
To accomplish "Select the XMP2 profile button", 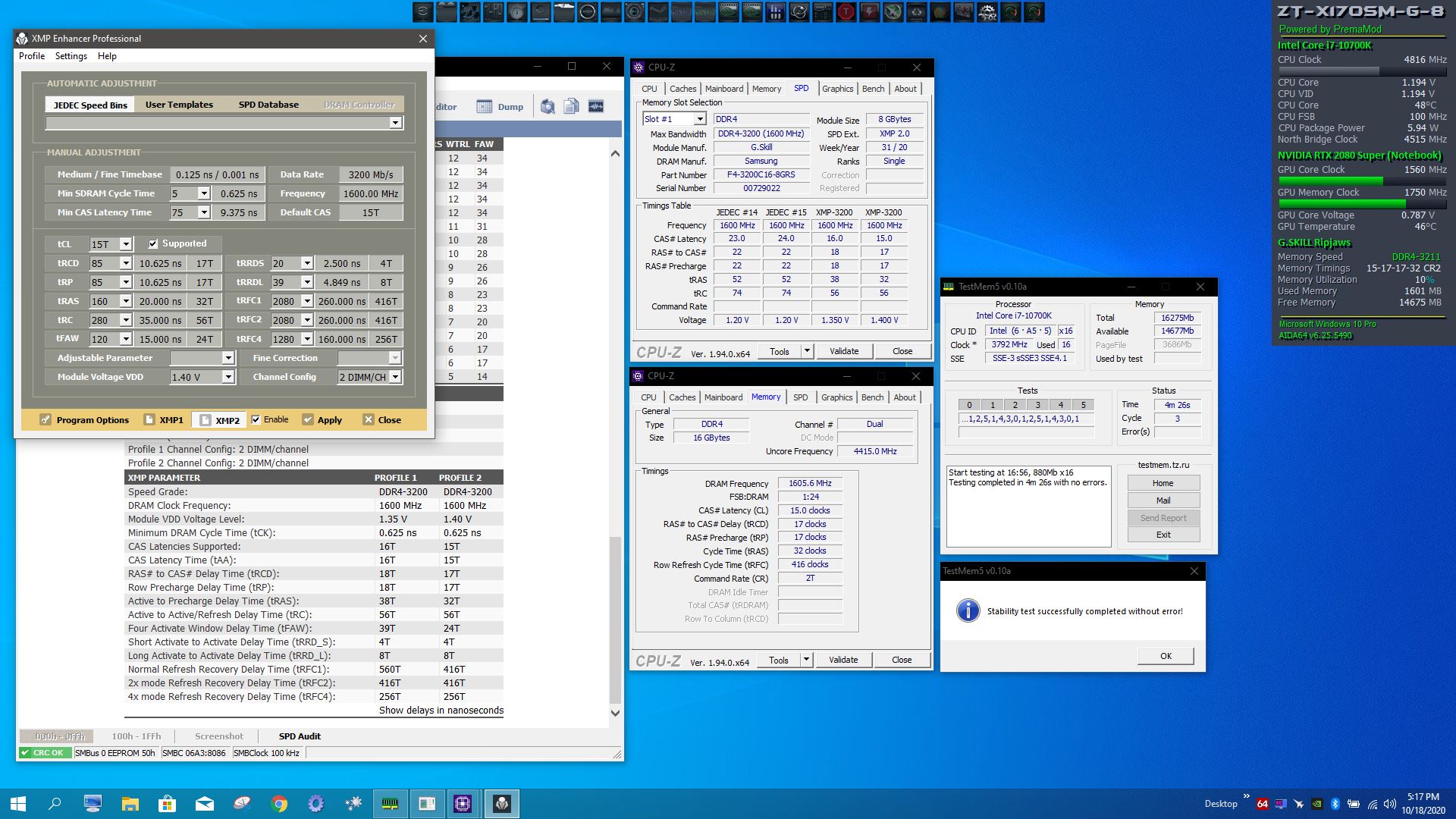I will pos(219,420).
